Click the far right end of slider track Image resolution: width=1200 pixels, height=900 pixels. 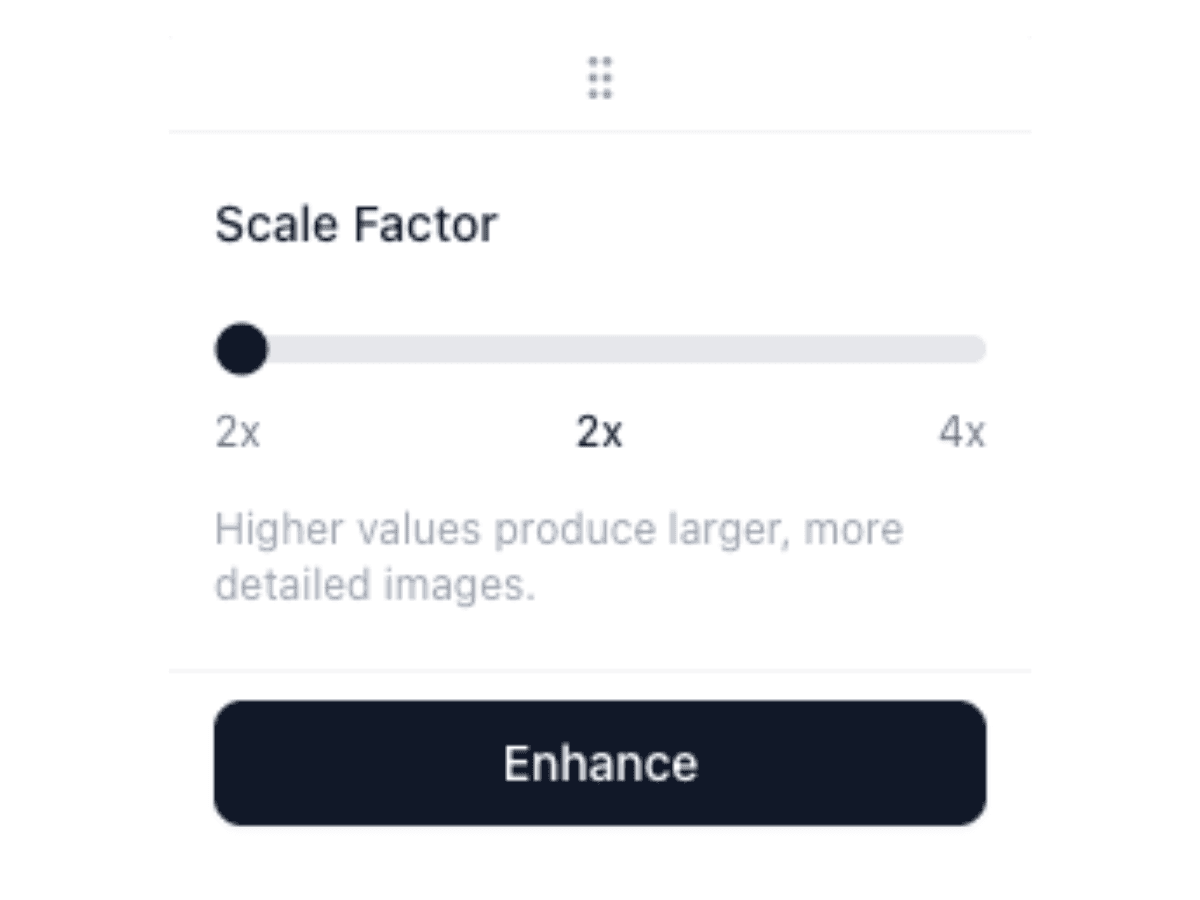[x=978, y=349]
